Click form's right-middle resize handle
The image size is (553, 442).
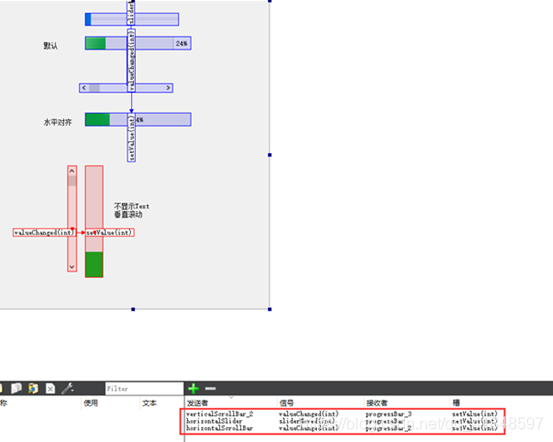pos(270,155)
